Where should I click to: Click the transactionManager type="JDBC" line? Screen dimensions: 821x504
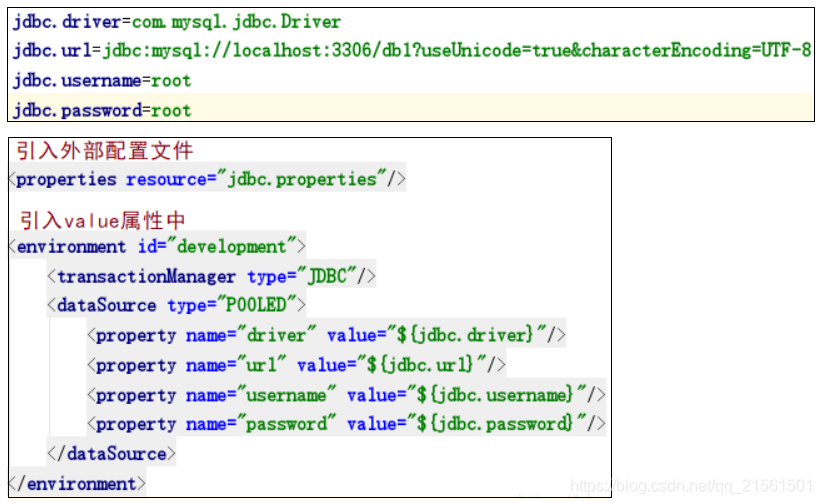[212, 276]
